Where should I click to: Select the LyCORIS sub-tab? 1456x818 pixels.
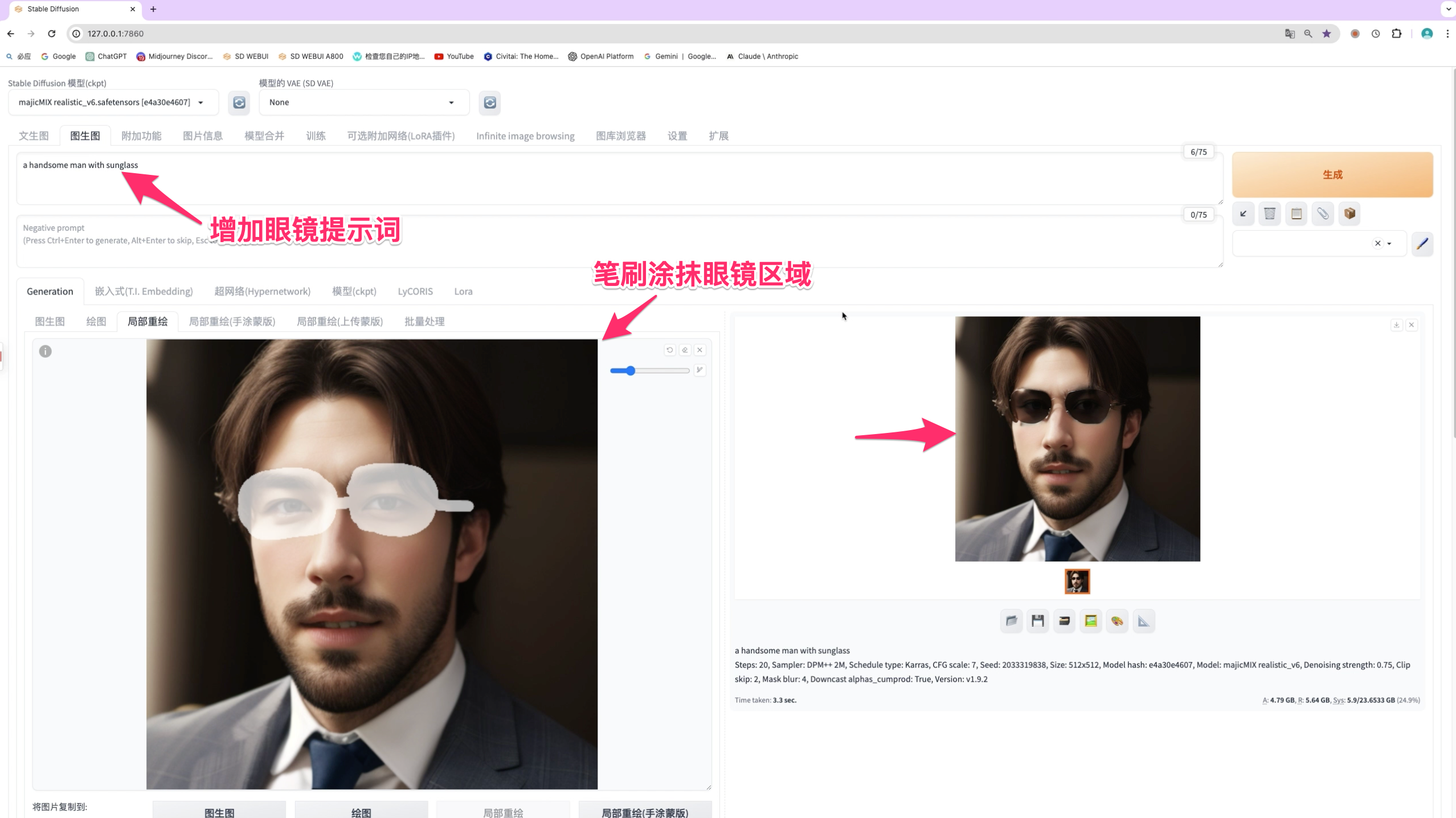point(415,291)
